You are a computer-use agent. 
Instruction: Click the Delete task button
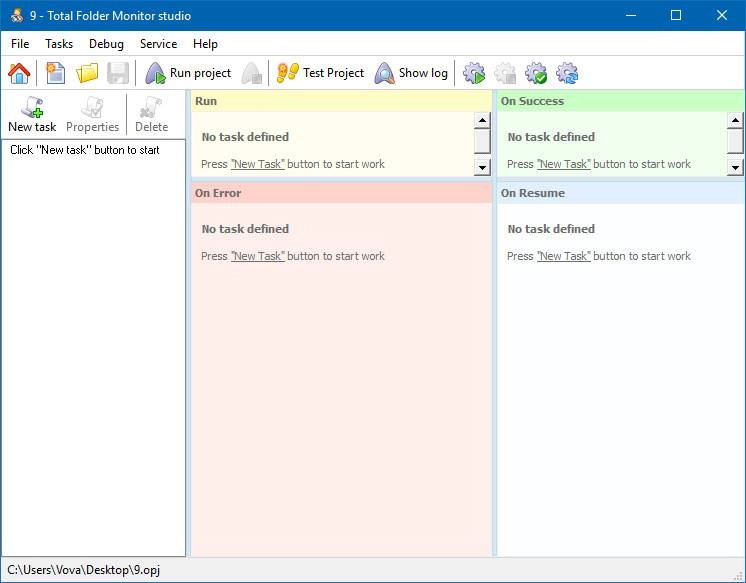pos(151,115)
